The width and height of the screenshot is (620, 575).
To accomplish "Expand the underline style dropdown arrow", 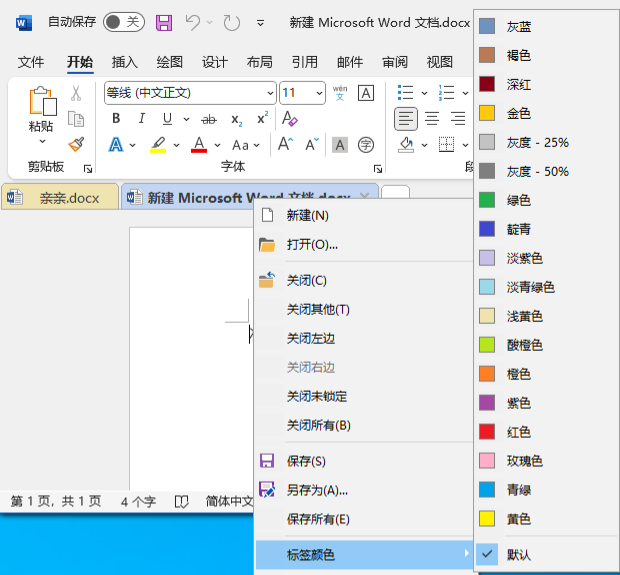I will [x=186, y=119].
